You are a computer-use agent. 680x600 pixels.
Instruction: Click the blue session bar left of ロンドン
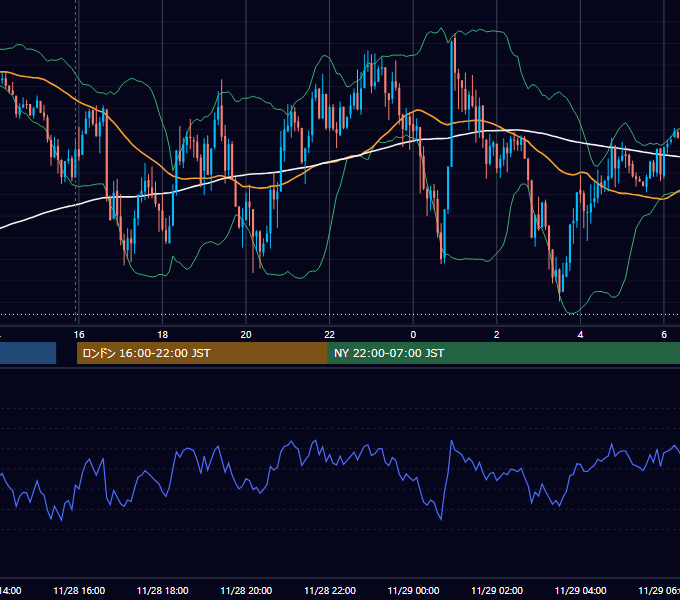(28, 353)
